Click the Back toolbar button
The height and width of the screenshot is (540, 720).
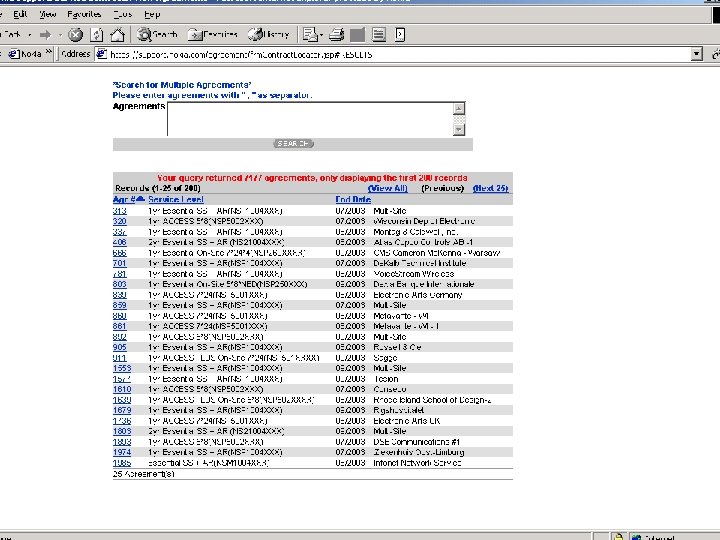(x=11, y=34)
